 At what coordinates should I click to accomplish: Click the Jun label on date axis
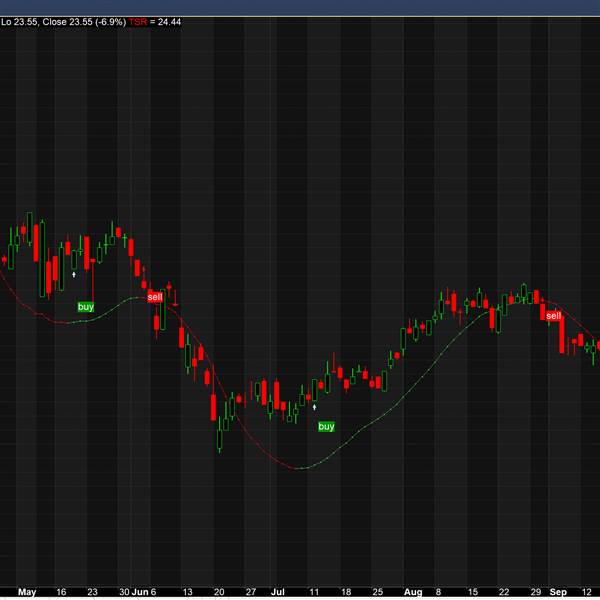(140, 592)
